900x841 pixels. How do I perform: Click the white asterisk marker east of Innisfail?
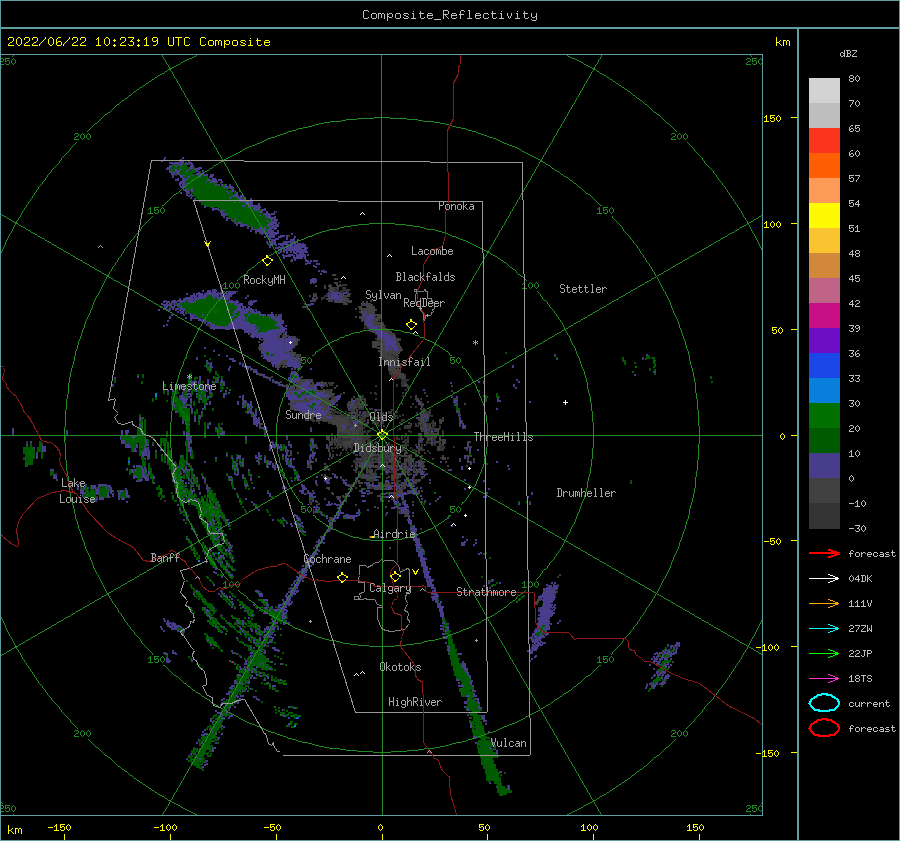475,343
